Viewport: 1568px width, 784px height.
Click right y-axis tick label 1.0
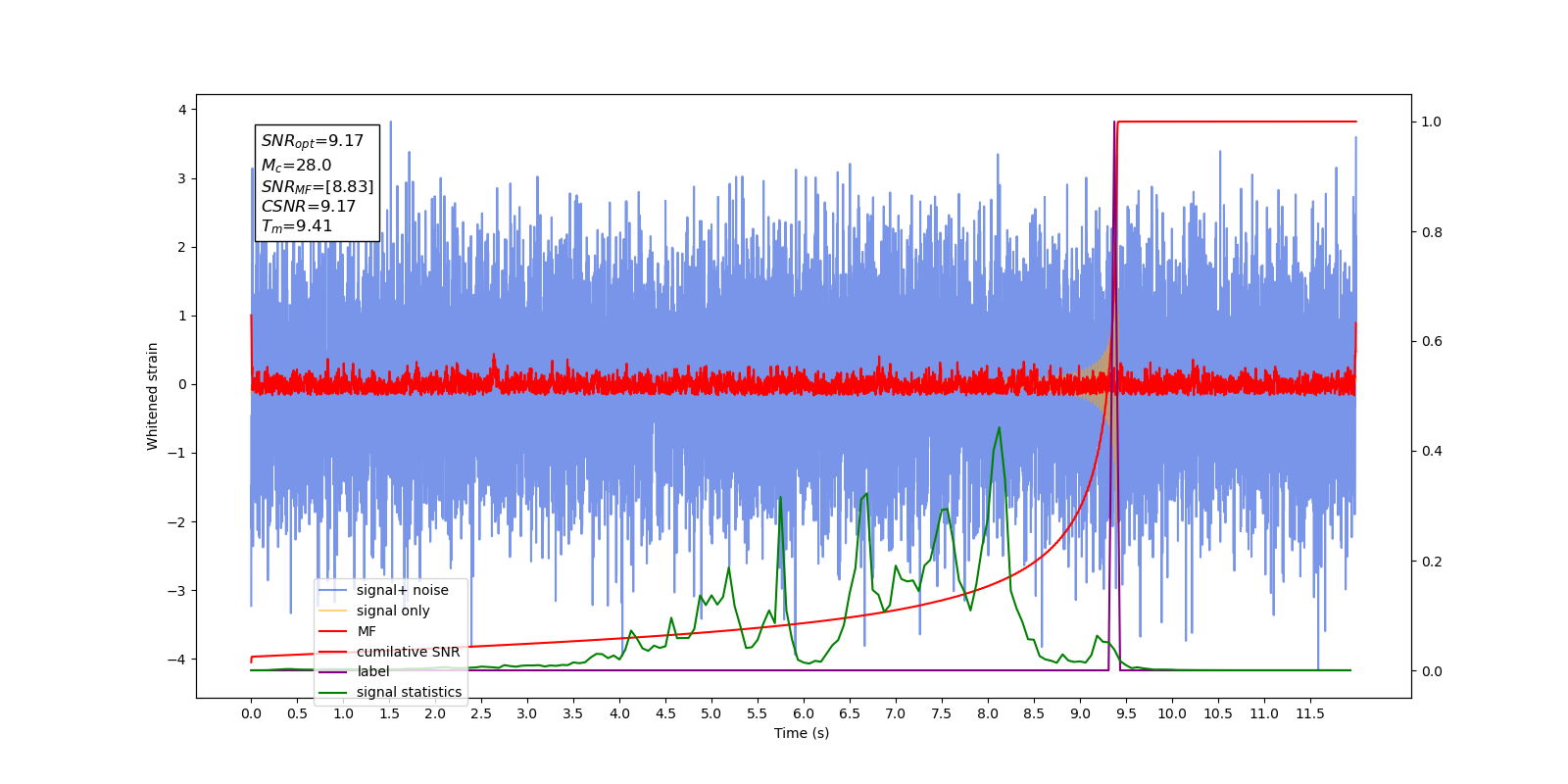[x=1431, y=122]
